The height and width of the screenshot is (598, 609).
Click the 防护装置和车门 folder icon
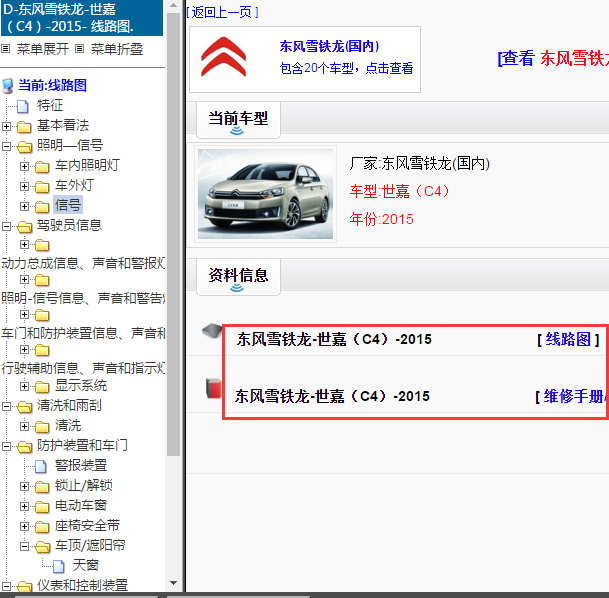click(24, 446)
